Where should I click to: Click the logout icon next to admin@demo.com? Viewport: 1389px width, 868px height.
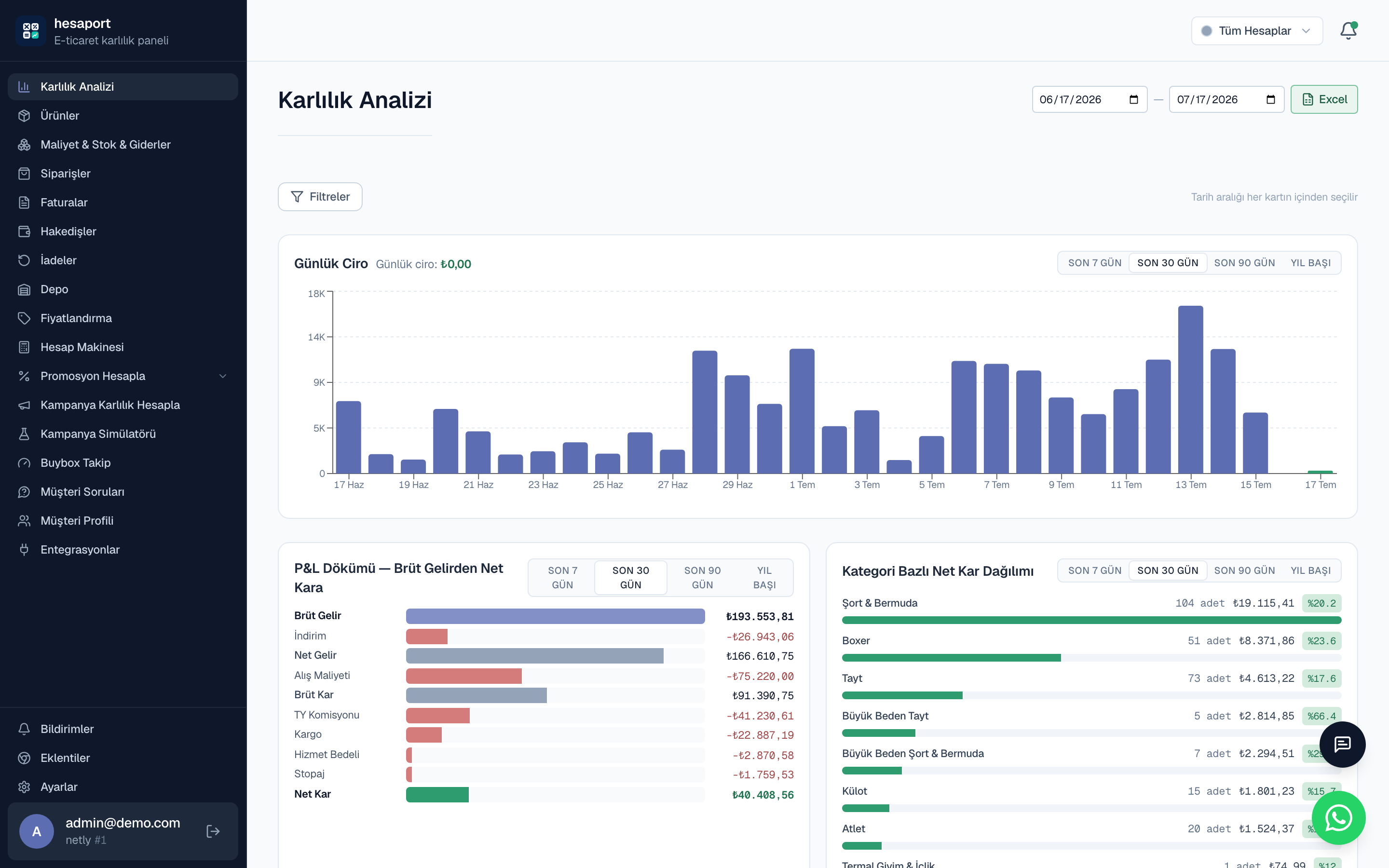tap(213, 831)
